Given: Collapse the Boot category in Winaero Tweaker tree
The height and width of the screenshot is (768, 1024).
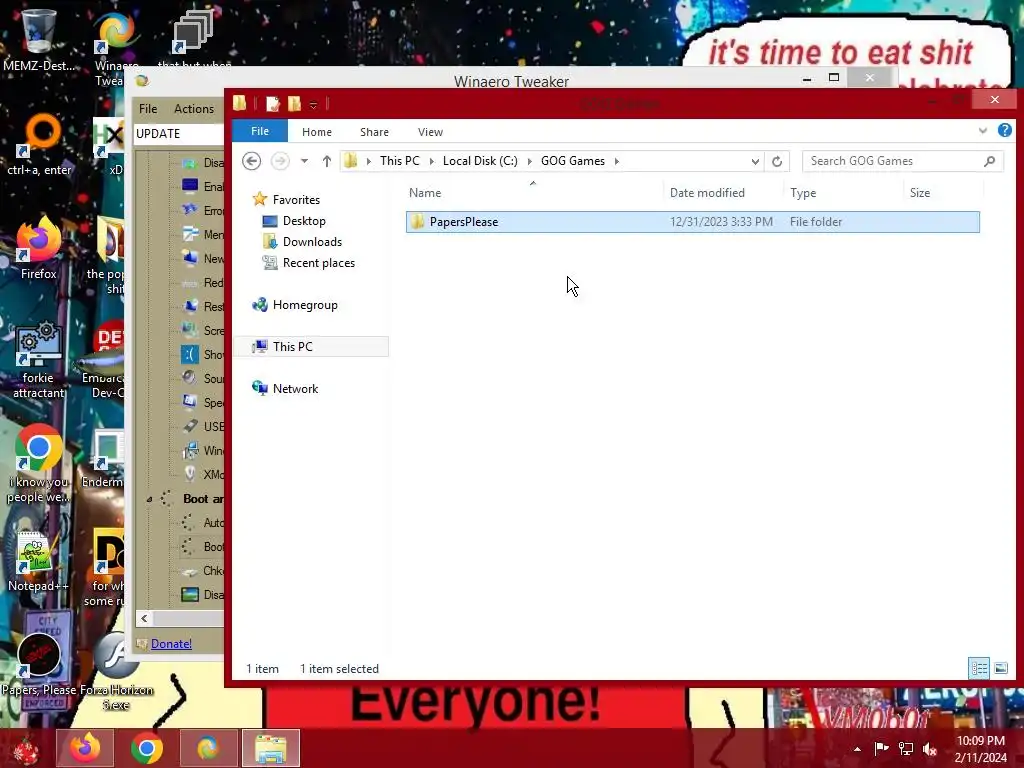Looking at the screenshot, I should click(150, 500).
